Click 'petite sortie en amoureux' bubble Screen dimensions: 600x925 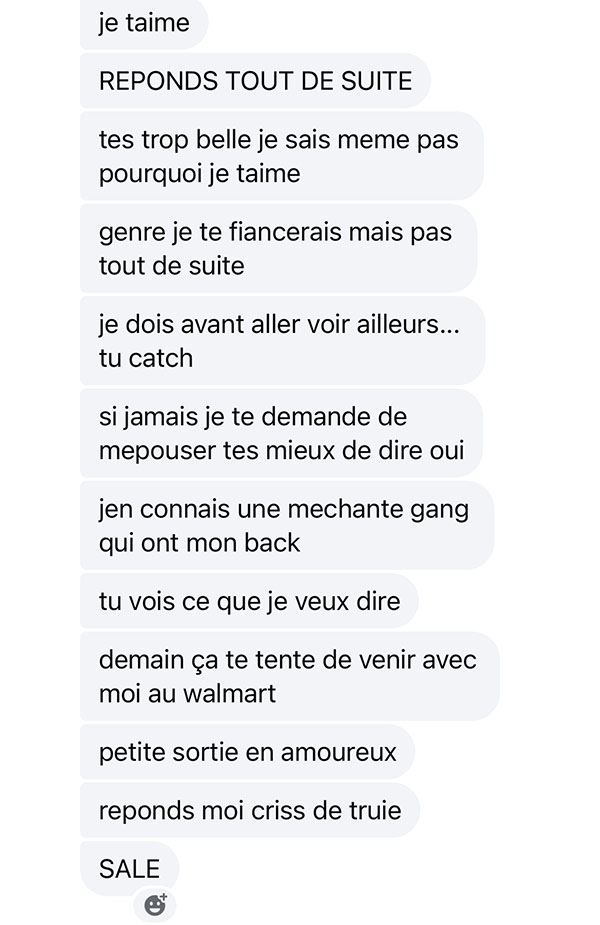(x=247, y=752)
